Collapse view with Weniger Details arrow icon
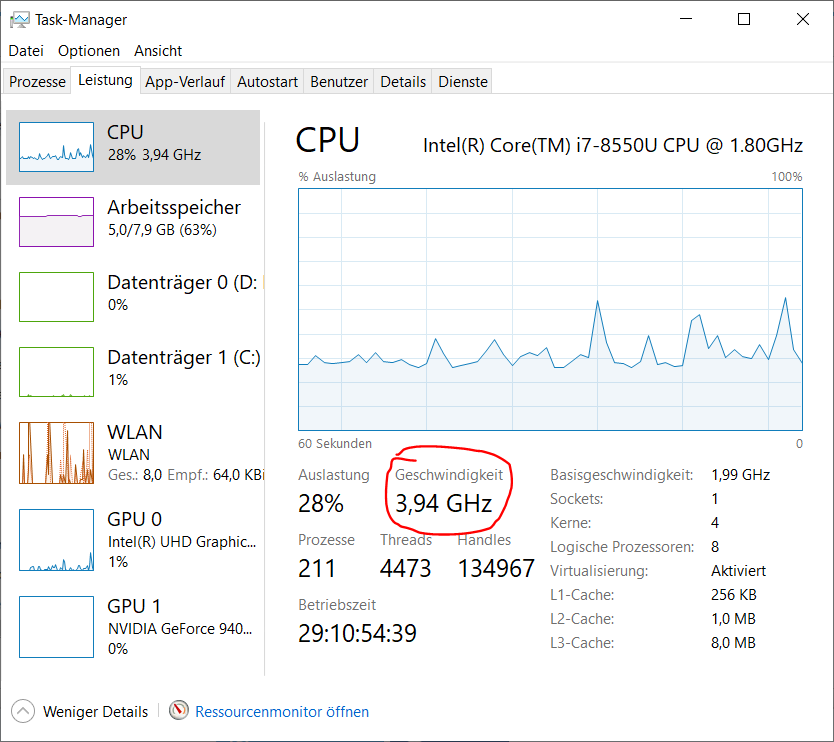This screenshot has width=834, height=742. click(x=23, y=711)
